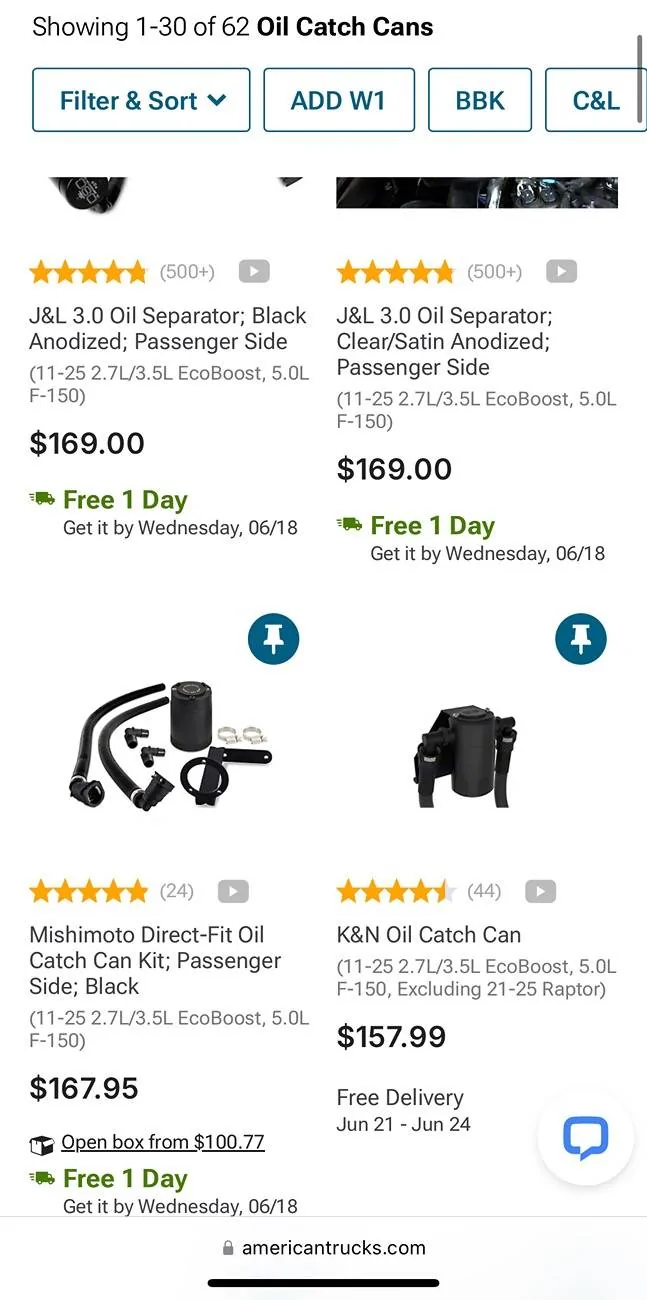Play video for black J&L 3.0 Separator

(x=254, y=271)
